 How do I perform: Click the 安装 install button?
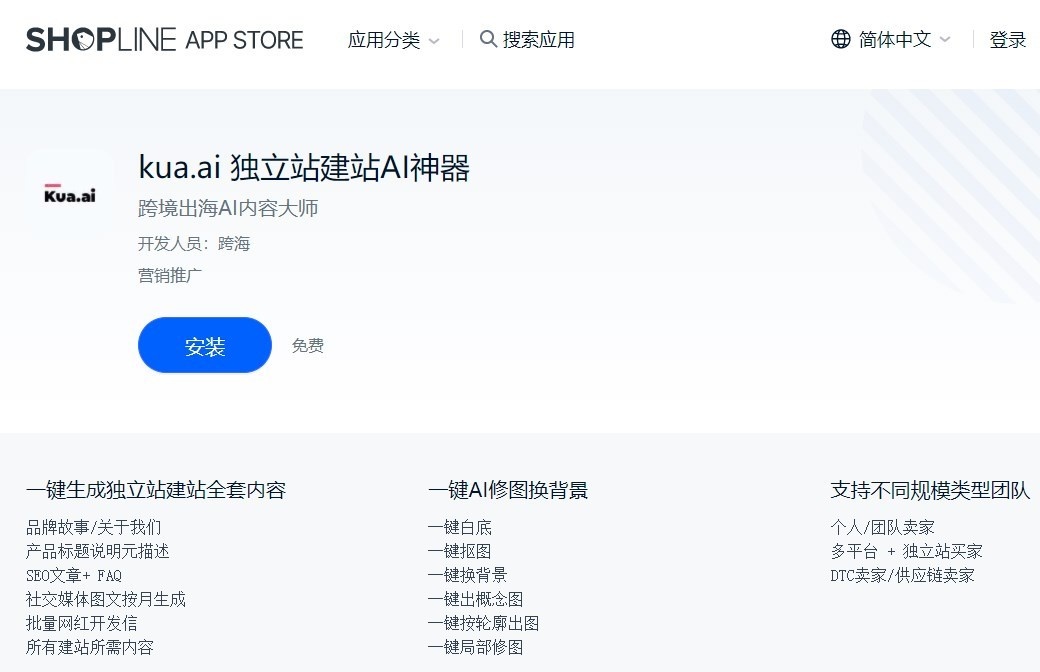click(x=204, y=344)
